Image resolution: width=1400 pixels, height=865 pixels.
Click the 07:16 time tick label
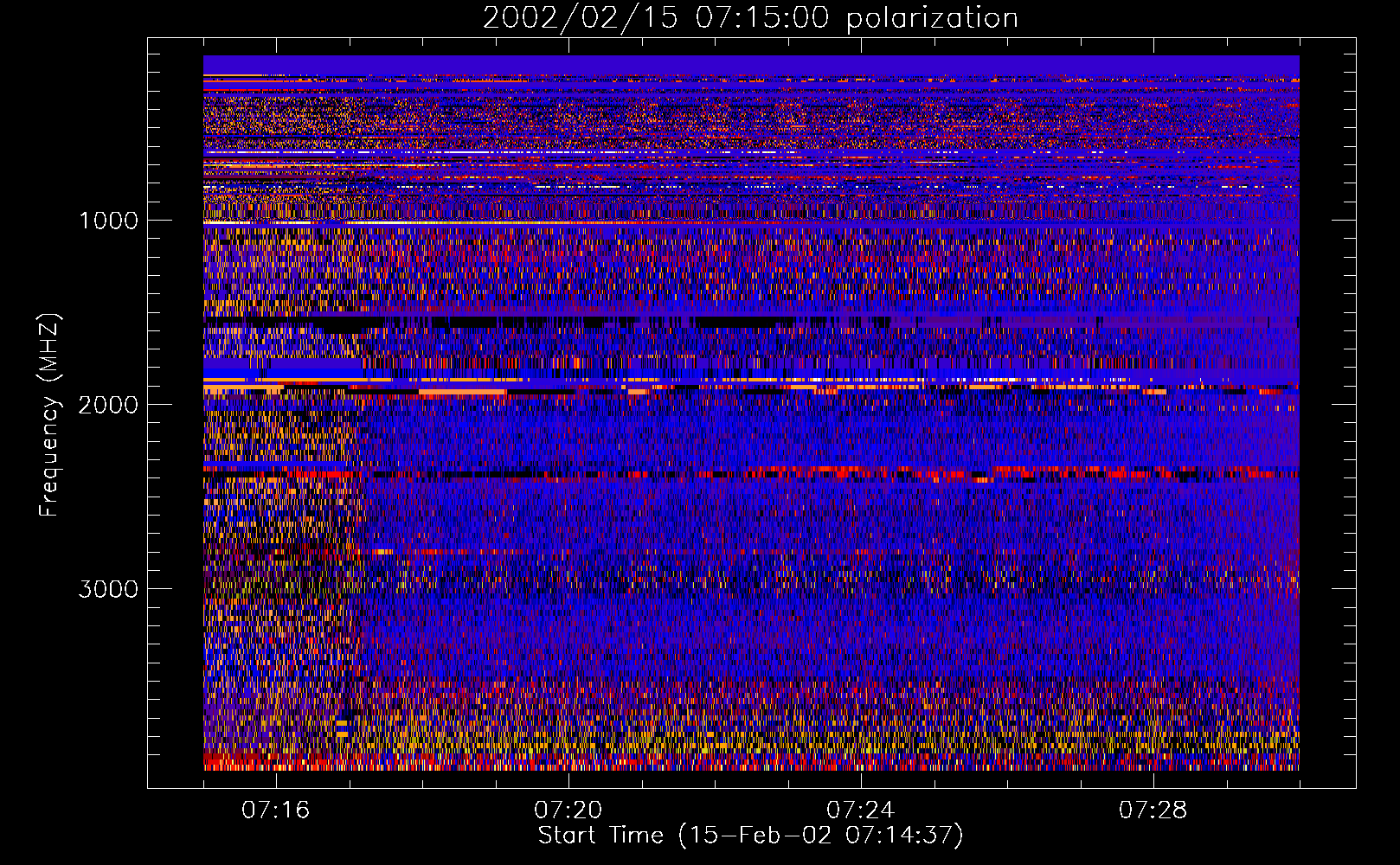pos(276,811)
